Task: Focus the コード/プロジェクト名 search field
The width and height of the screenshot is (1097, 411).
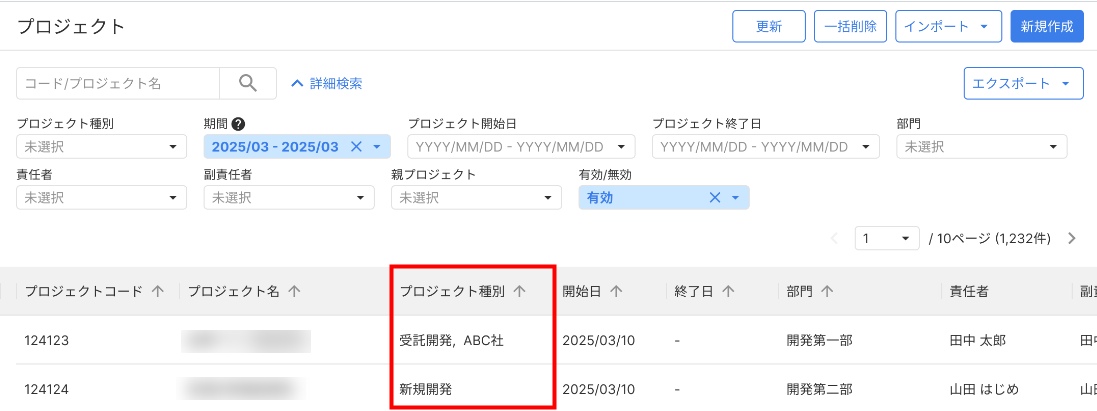Action: [x=118, y=84]
